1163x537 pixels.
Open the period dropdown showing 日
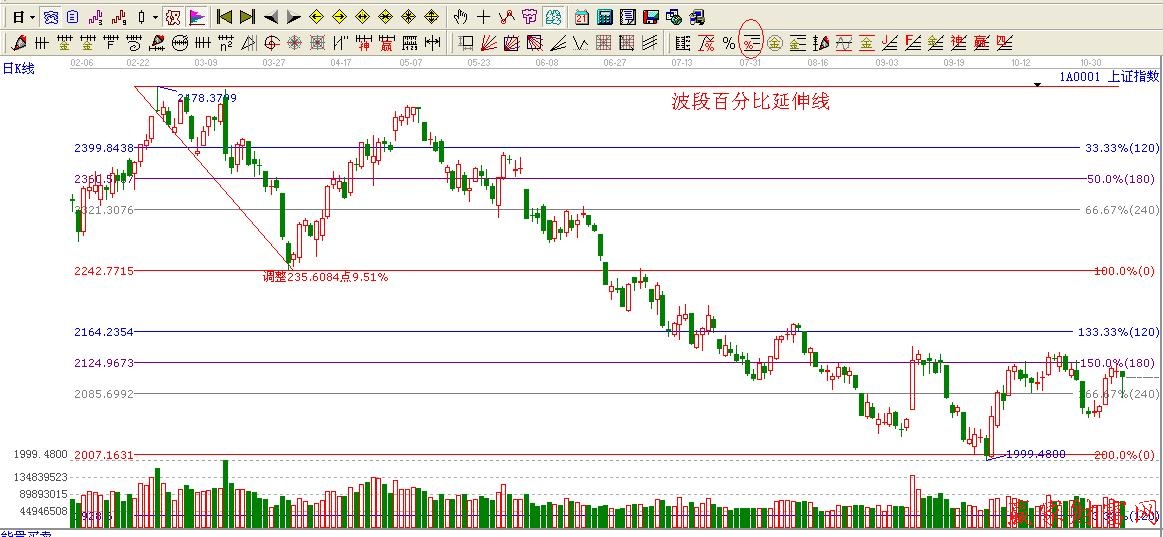tap(23, 17)
